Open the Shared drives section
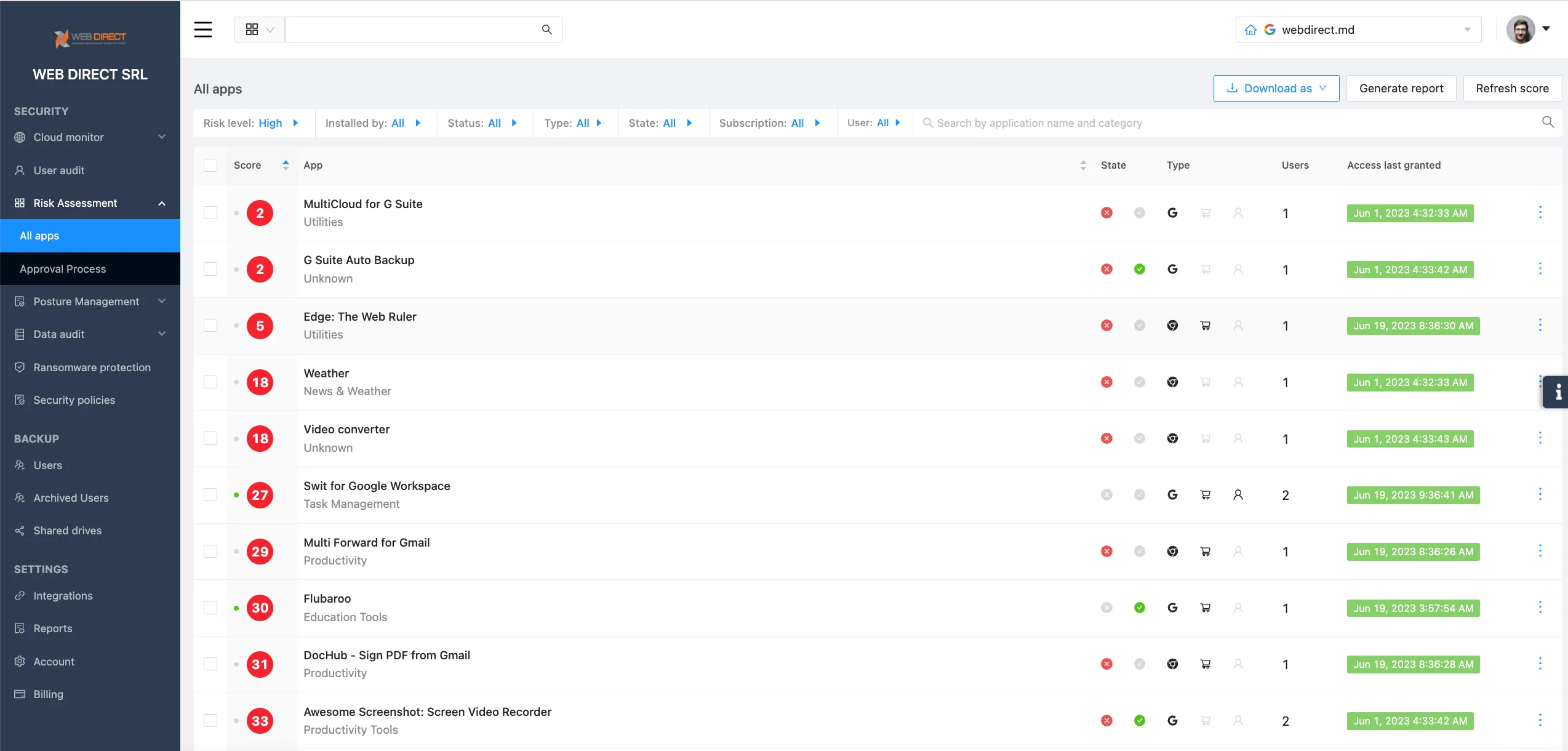The height and width of the screenshot is (751, 1568). coord(68,530)
